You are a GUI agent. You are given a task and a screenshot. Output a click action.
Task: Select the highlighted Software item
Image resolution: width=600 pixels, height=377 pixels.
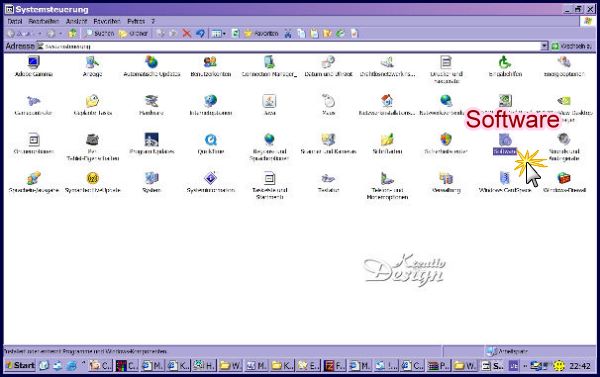[x=505, y=144]
